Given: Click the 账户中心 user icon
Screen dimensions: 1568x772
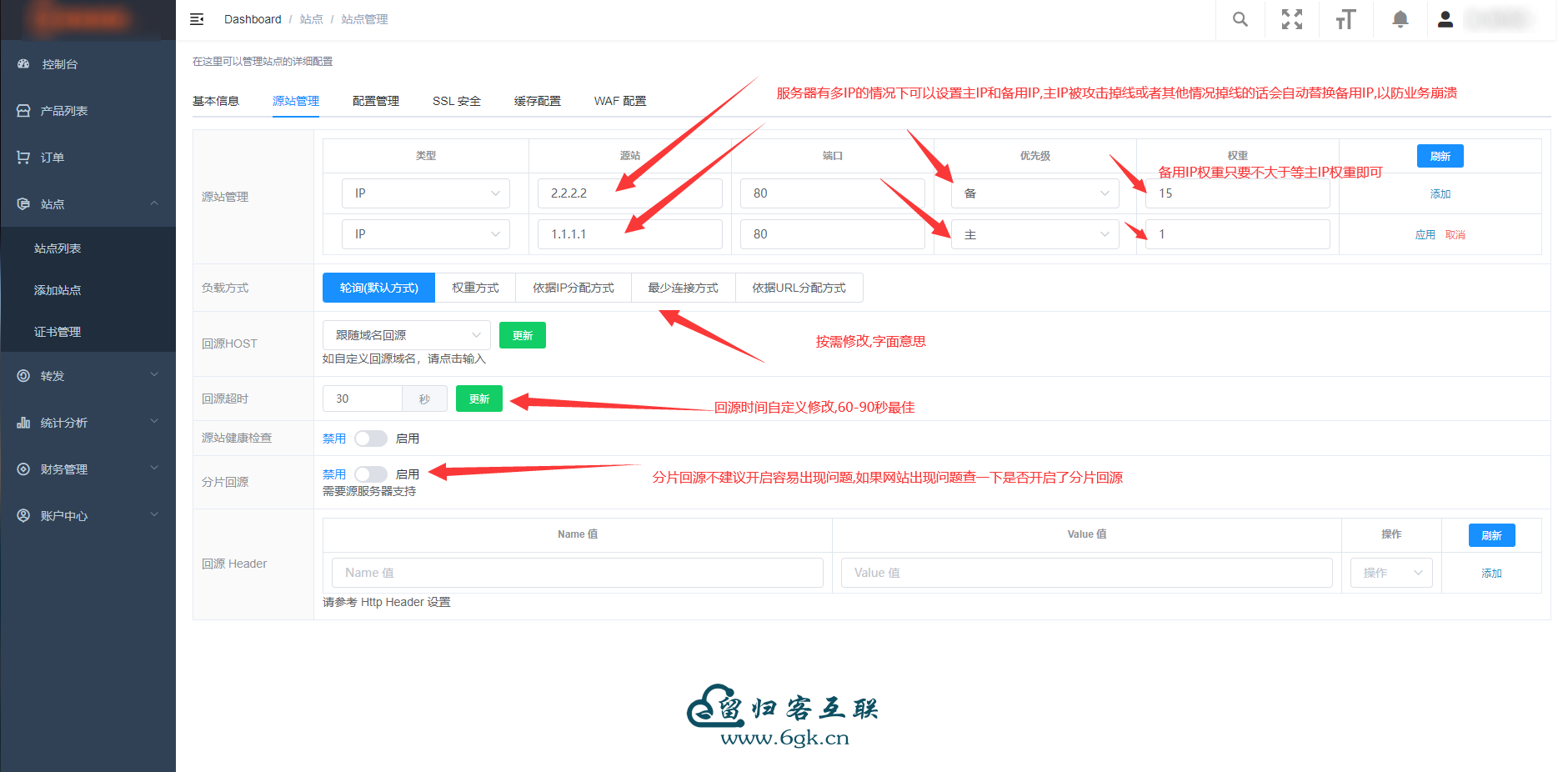Looking at the screenshot, I should pos(23,516).
